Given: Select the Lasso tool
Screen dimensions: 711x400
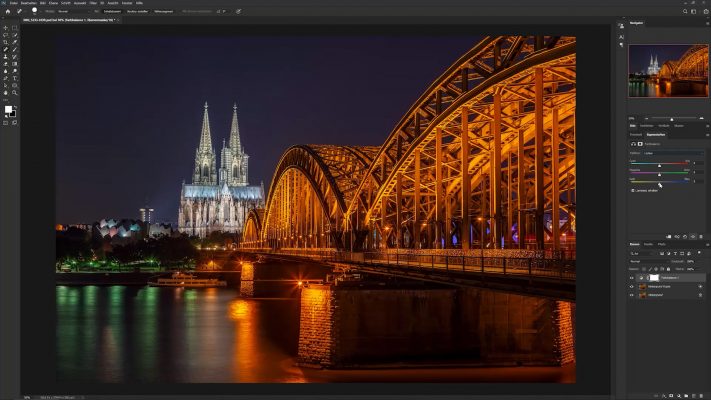Looking at the screenshot, I should [x=6, y=34].
